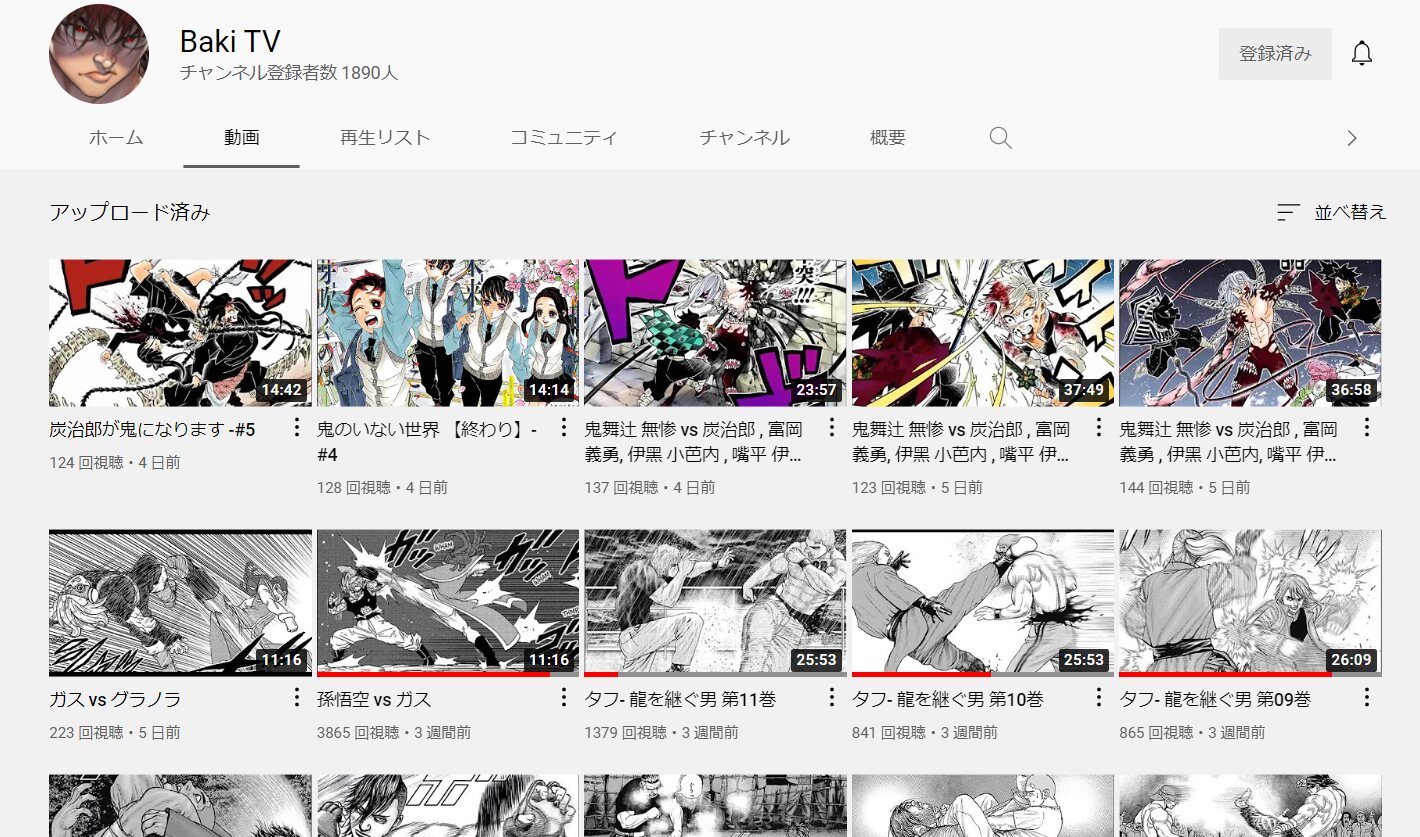The image size is (1420, 837).
Task: Click the red progress bar on 第10巻 thumbnail
Action: [921, 674]
